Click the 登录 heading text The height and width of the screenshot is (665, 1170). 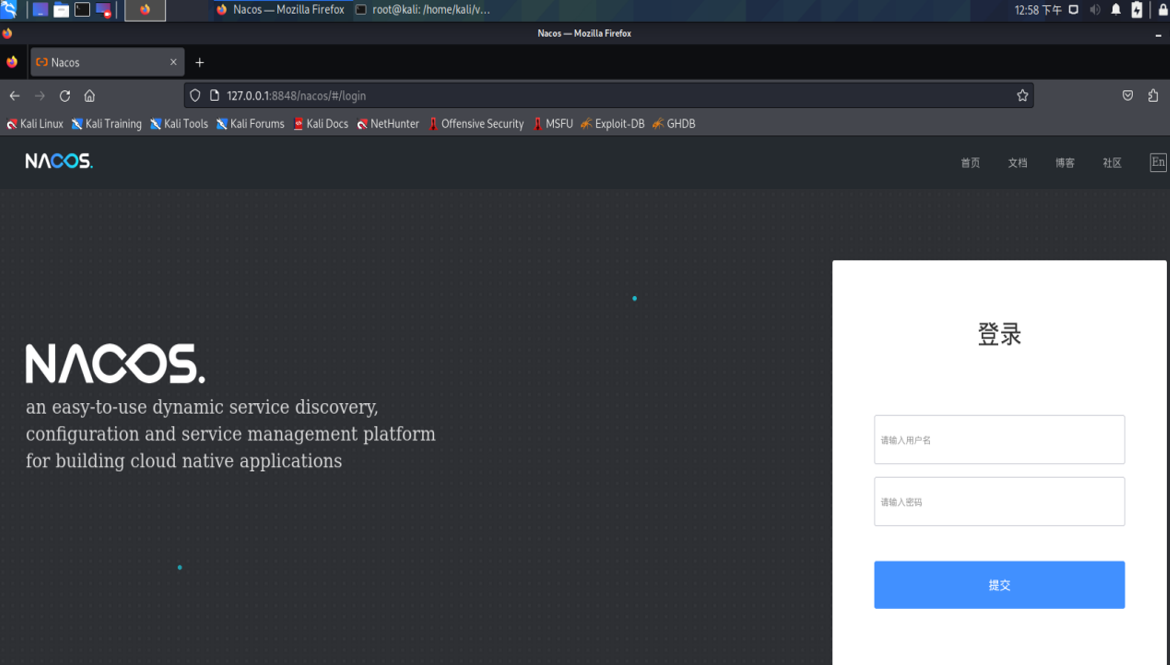click(999, 334)
